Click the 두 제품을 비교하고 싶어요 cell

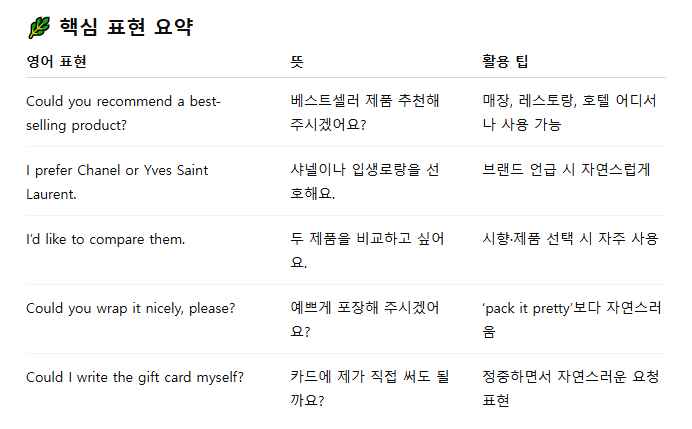click(x=367, y=250)
